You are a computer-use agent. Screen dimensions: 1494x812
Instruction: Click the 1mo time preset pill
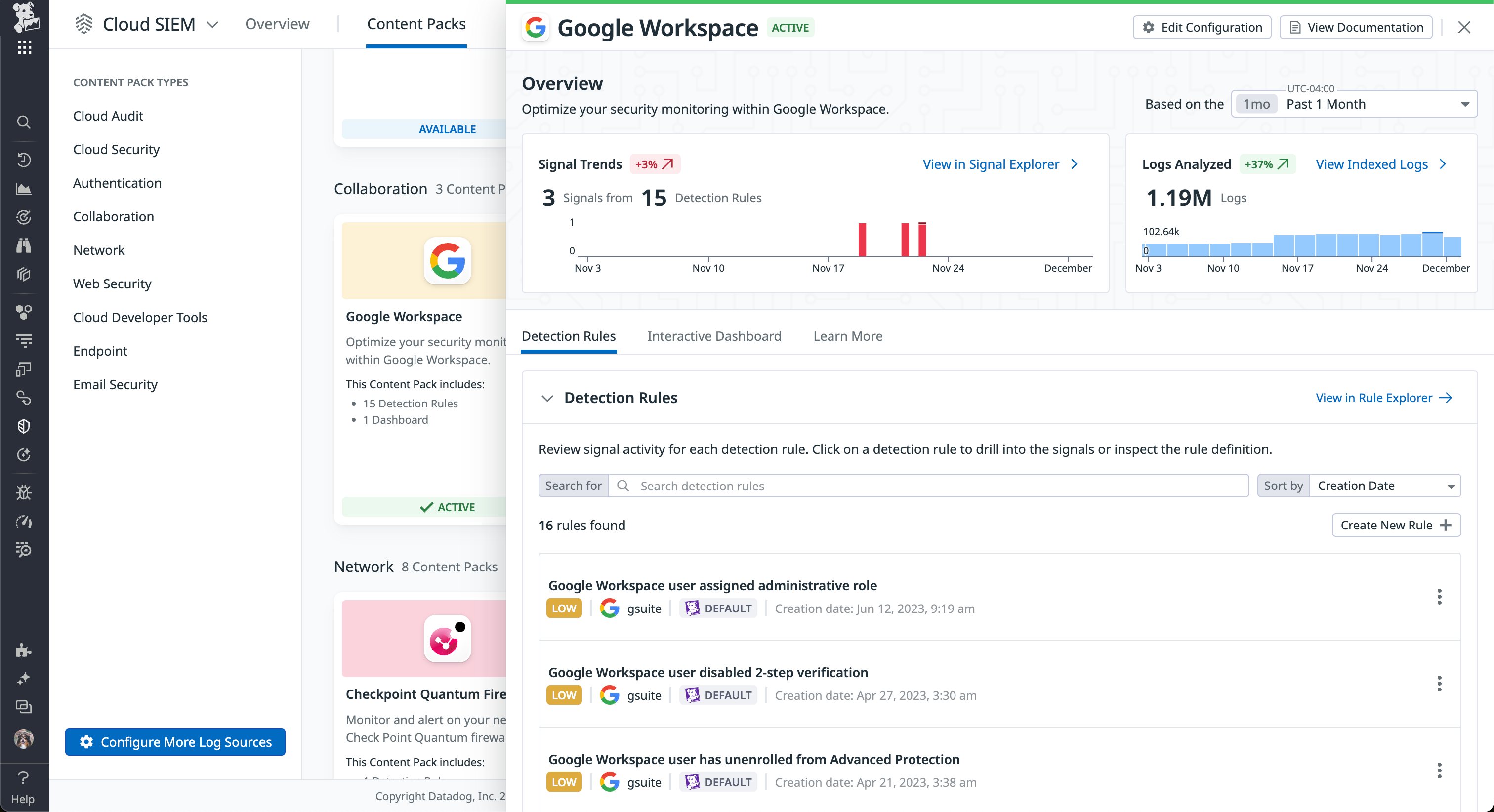pos(1256,104)
